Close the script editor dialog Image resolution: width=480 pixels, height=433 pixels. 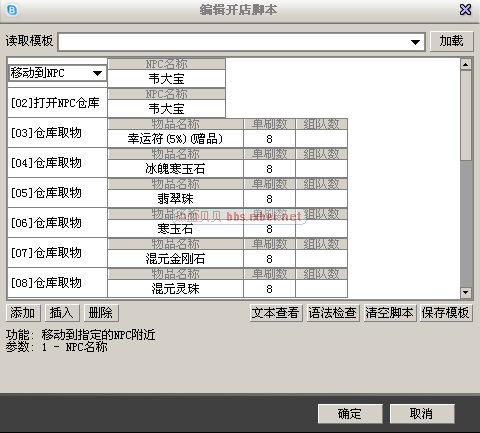(x=465, y=10)
